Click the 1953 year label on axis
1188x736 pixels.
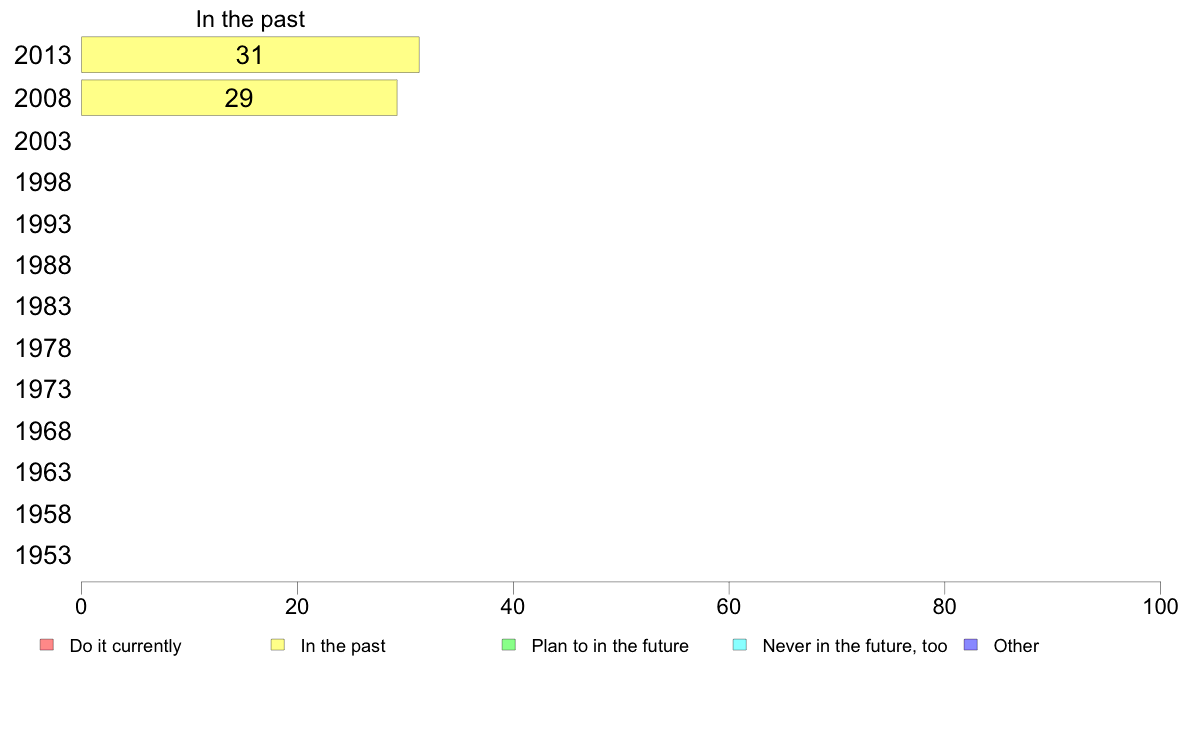pyautogui.click(x=43, y=555)
